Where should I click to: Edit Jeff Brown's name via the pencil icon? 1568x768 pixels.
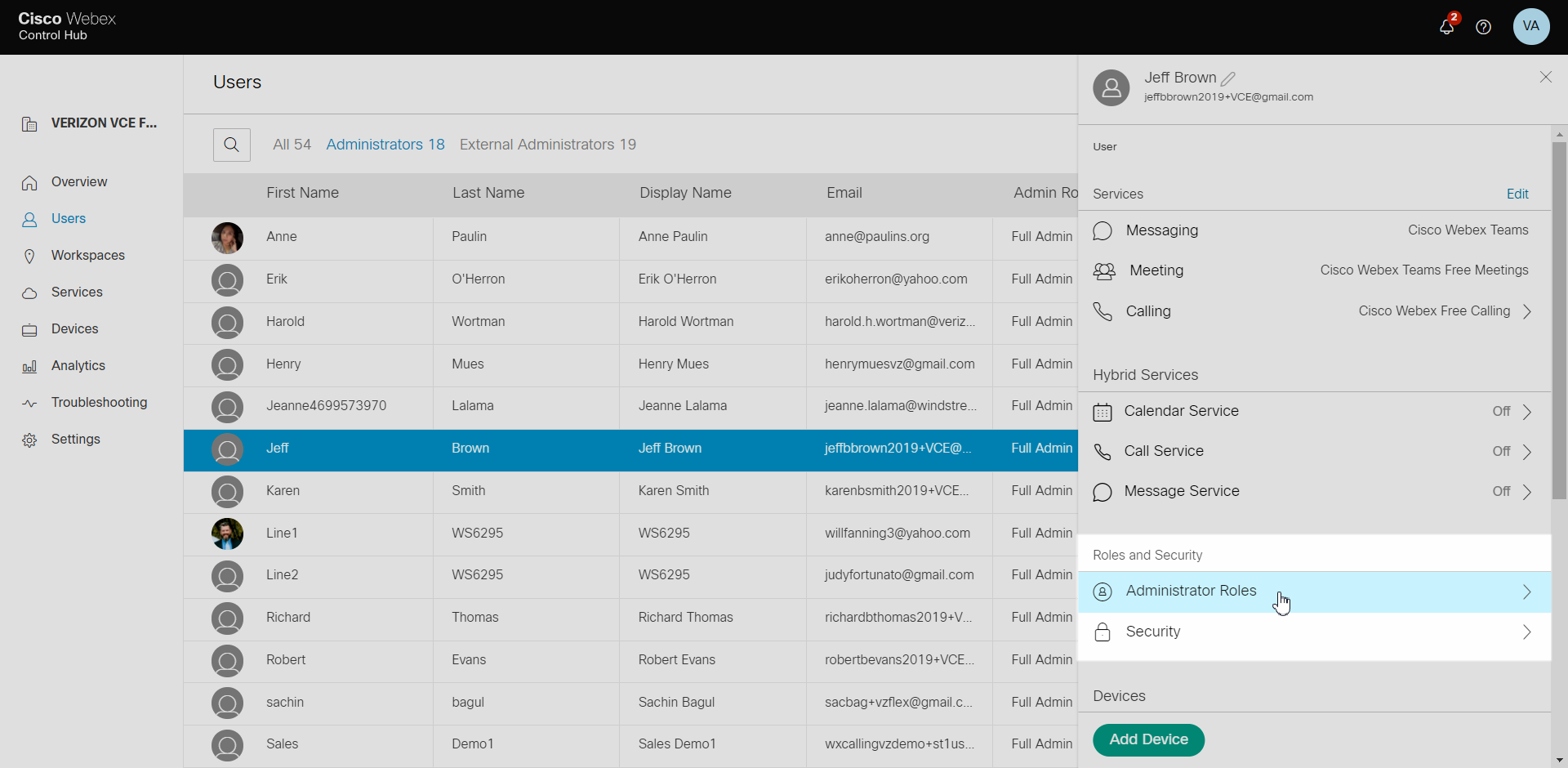click(1228, 78)
